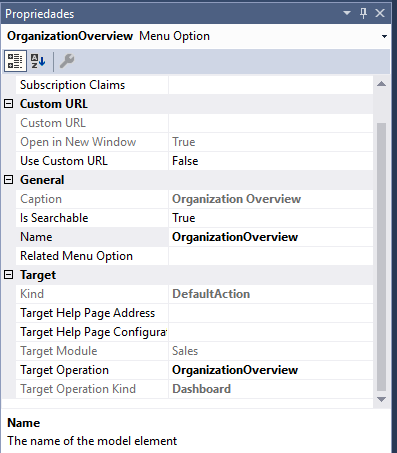Select the Open in New Window property
The image size is (397, 453).
click(x=92, y=142)
